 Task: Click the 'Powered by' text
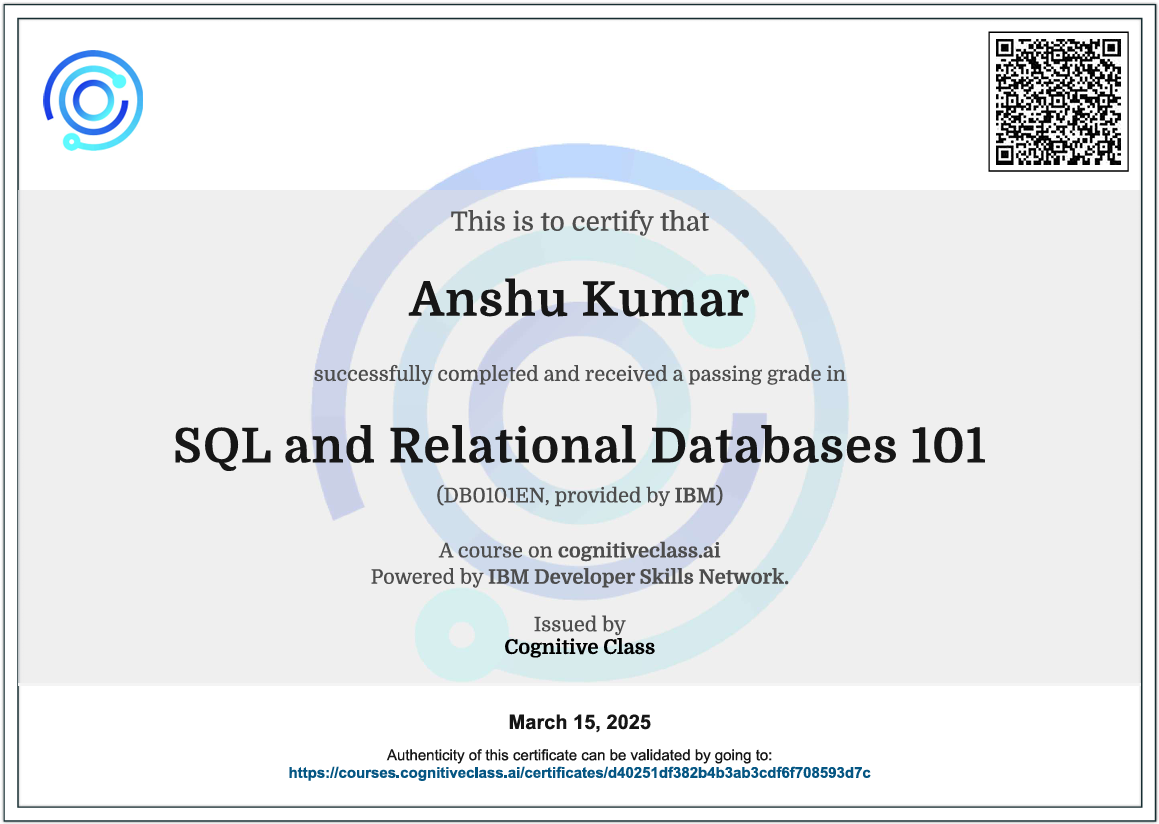click(x=427, y=576)
